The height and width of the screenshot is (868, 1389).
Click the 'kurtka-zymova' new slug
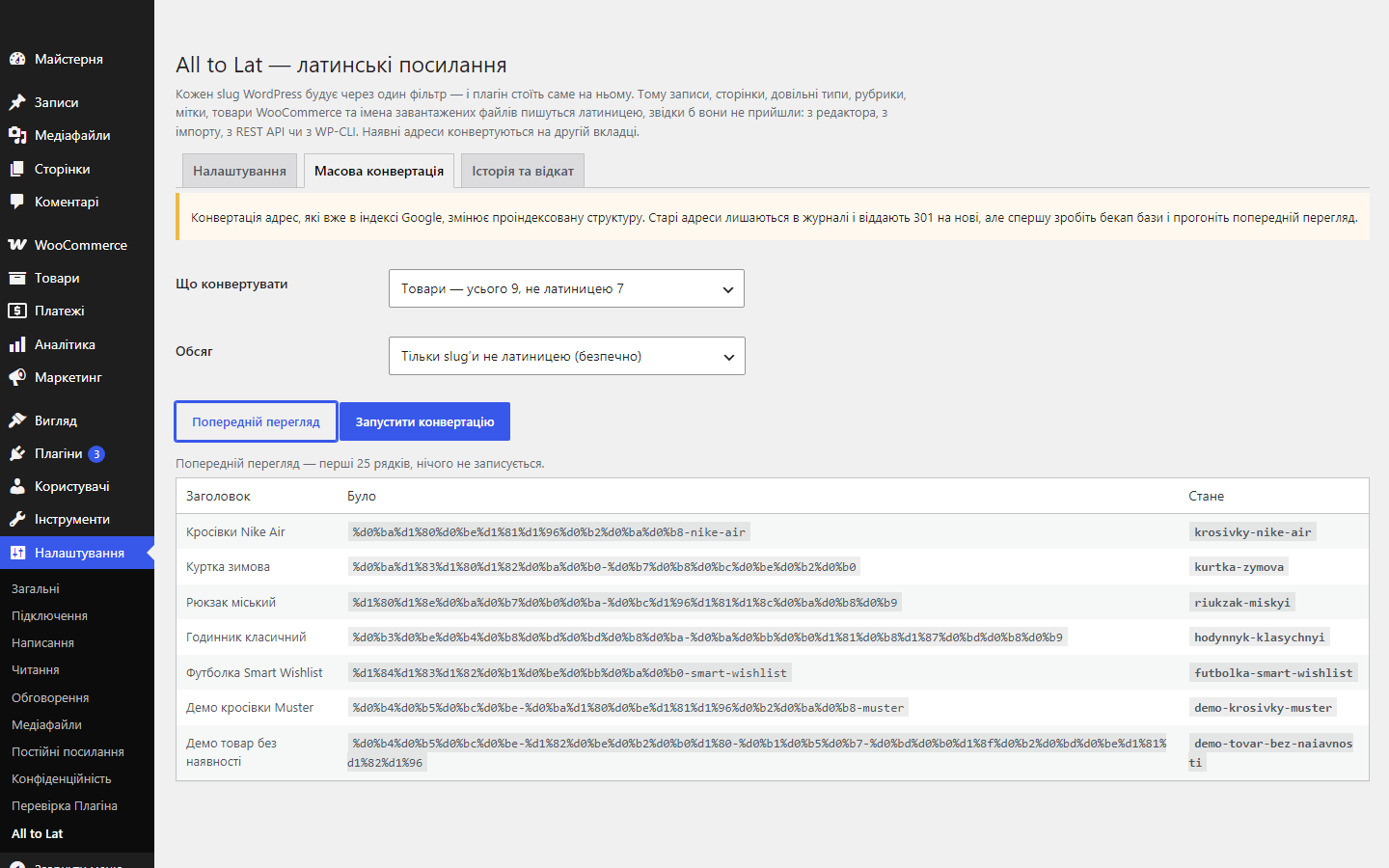tap(1239, 567)
